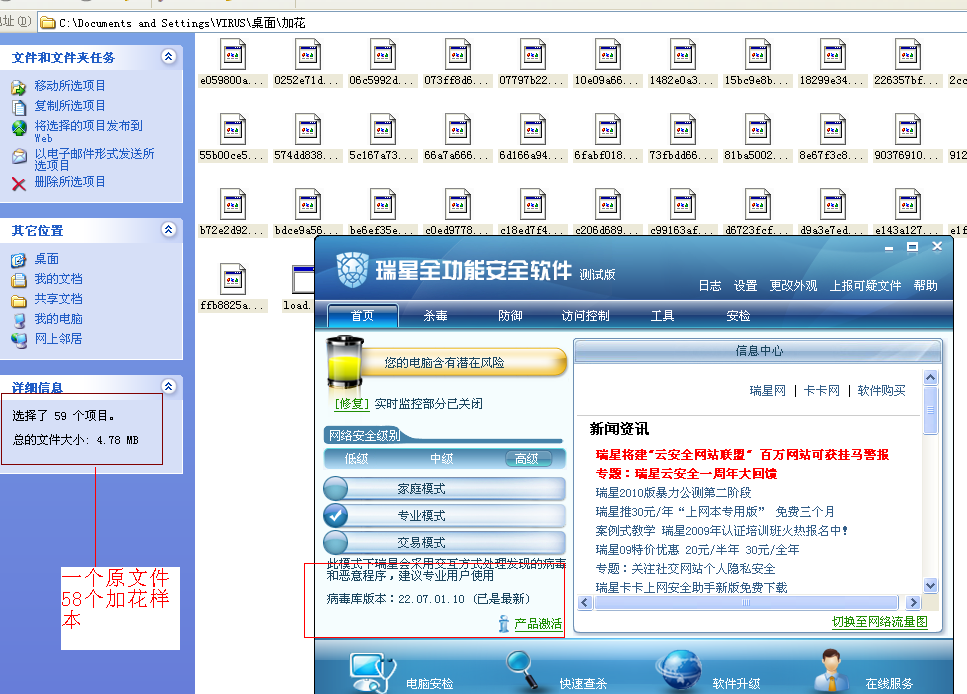
Task: Click the news scrollbar down arrow
Action: click(931, 585)
